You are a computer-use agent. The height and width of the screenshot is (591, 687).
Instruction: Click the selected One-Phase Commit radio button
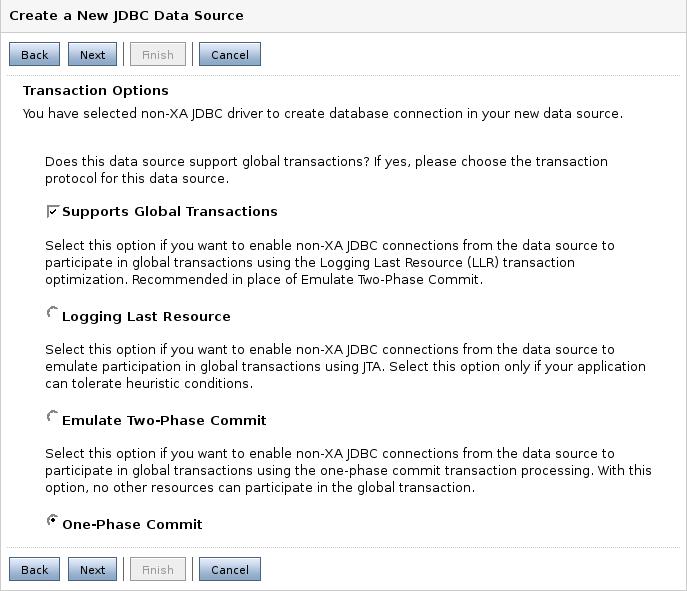point(52,520)
